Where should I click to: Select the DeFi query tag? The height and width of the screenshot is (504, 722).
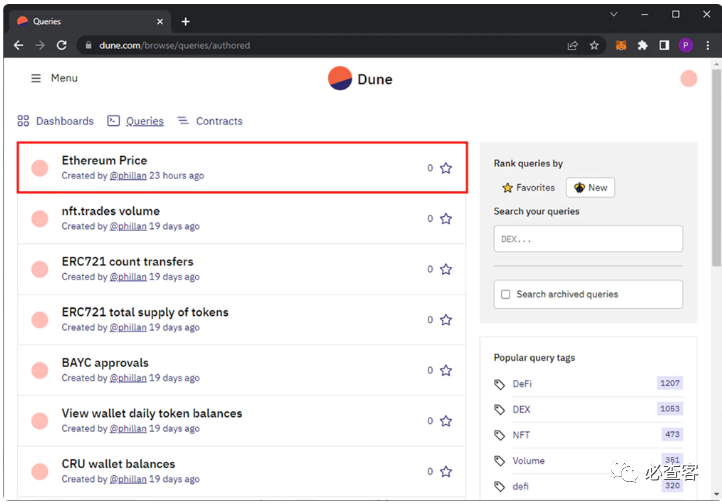522,384
